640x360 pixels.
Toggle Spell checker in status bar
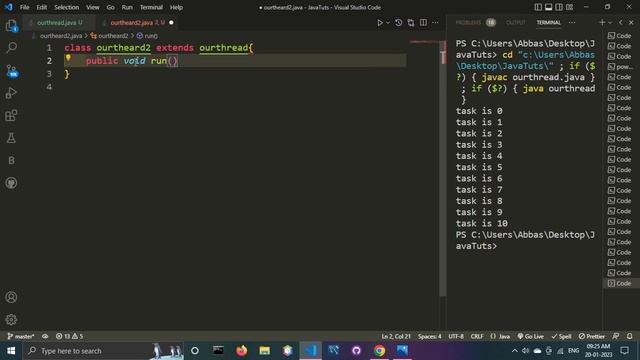[561, 336]
